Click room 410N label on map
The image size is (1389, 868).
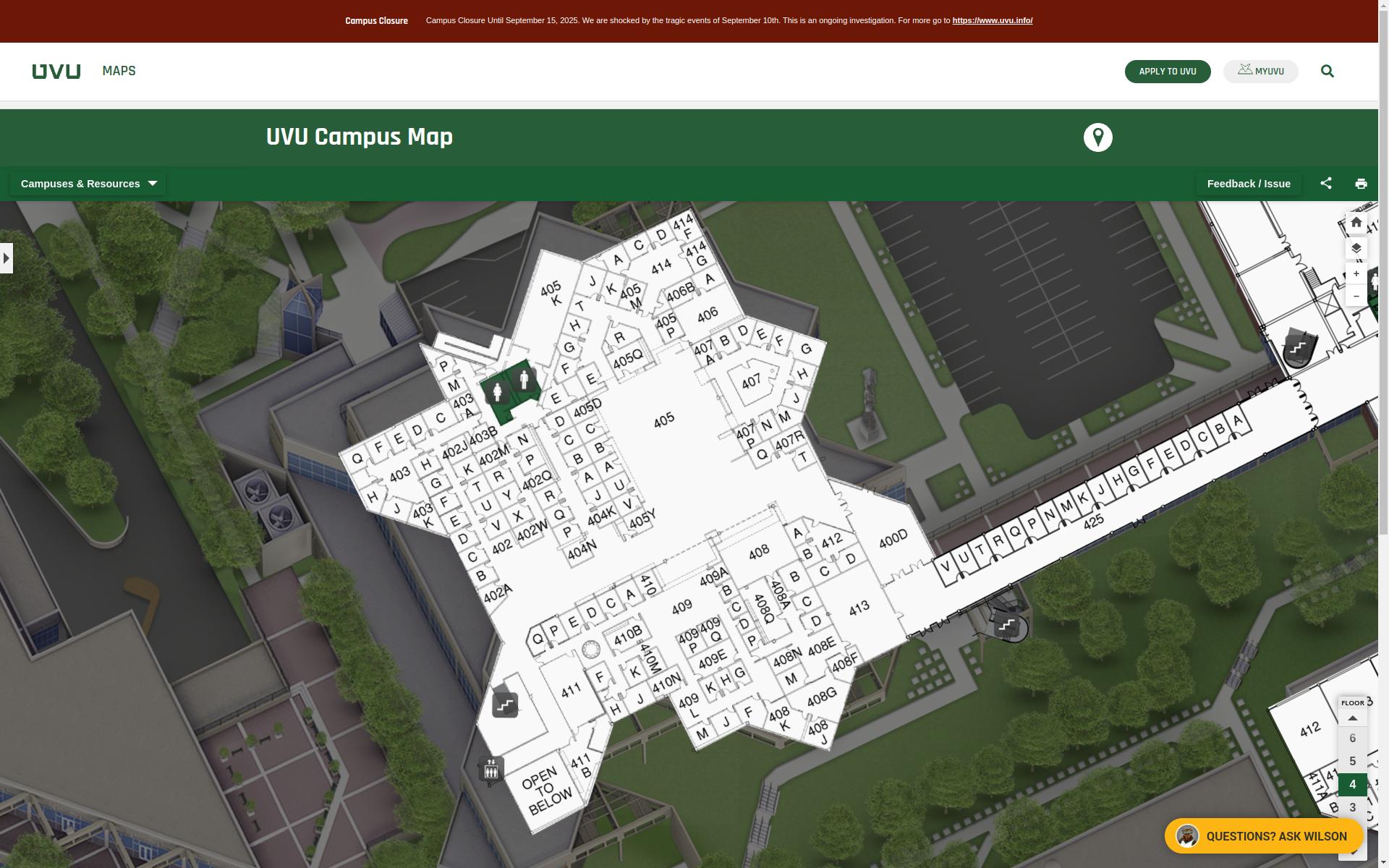(666, 683)
